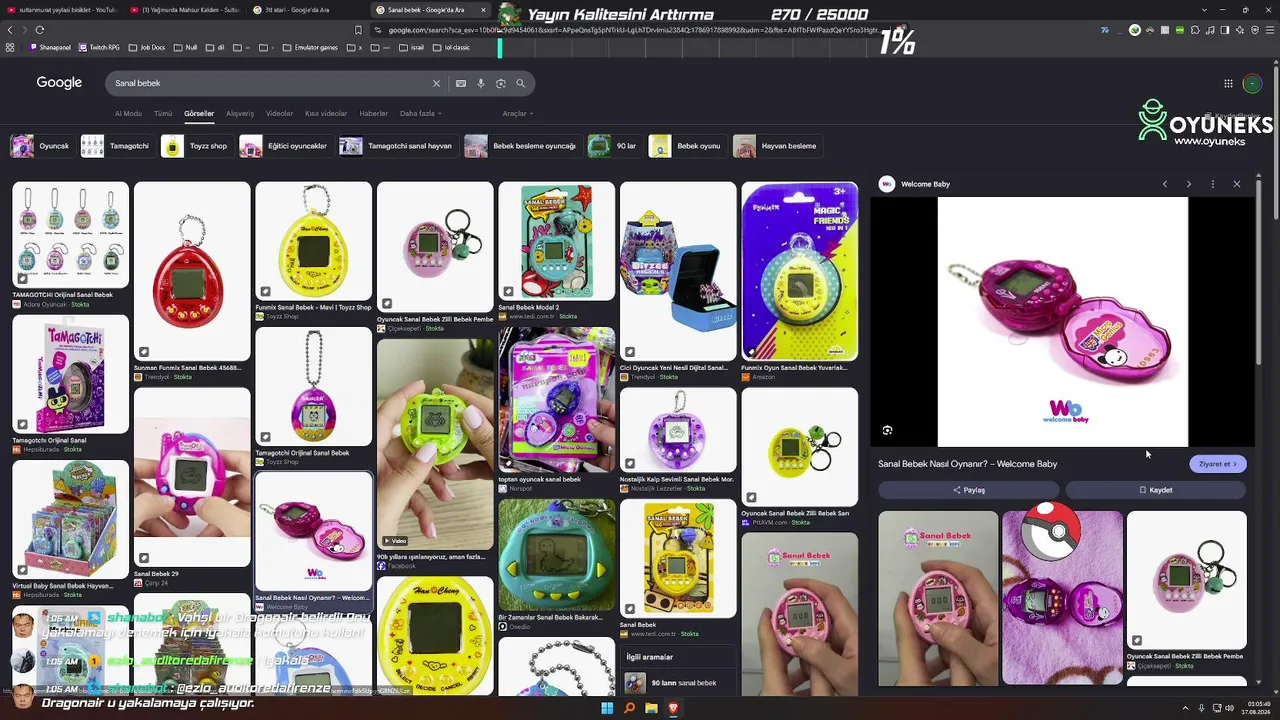
Task: Open the 'Sanal Bebek Nasıl Oynanır?' title link
Action: (x=967, y=464)
